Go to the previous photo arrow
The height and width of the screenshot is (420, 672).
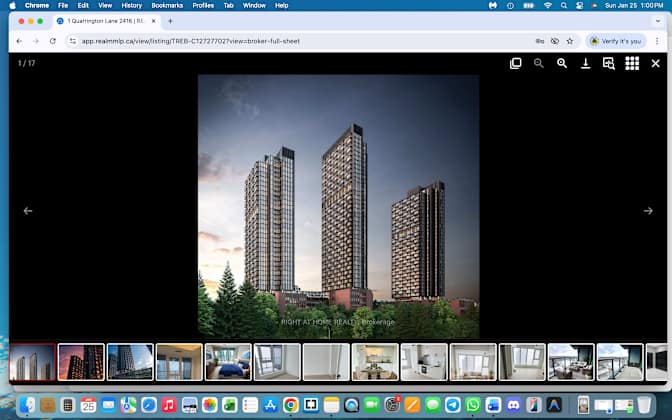click(28, 211)
